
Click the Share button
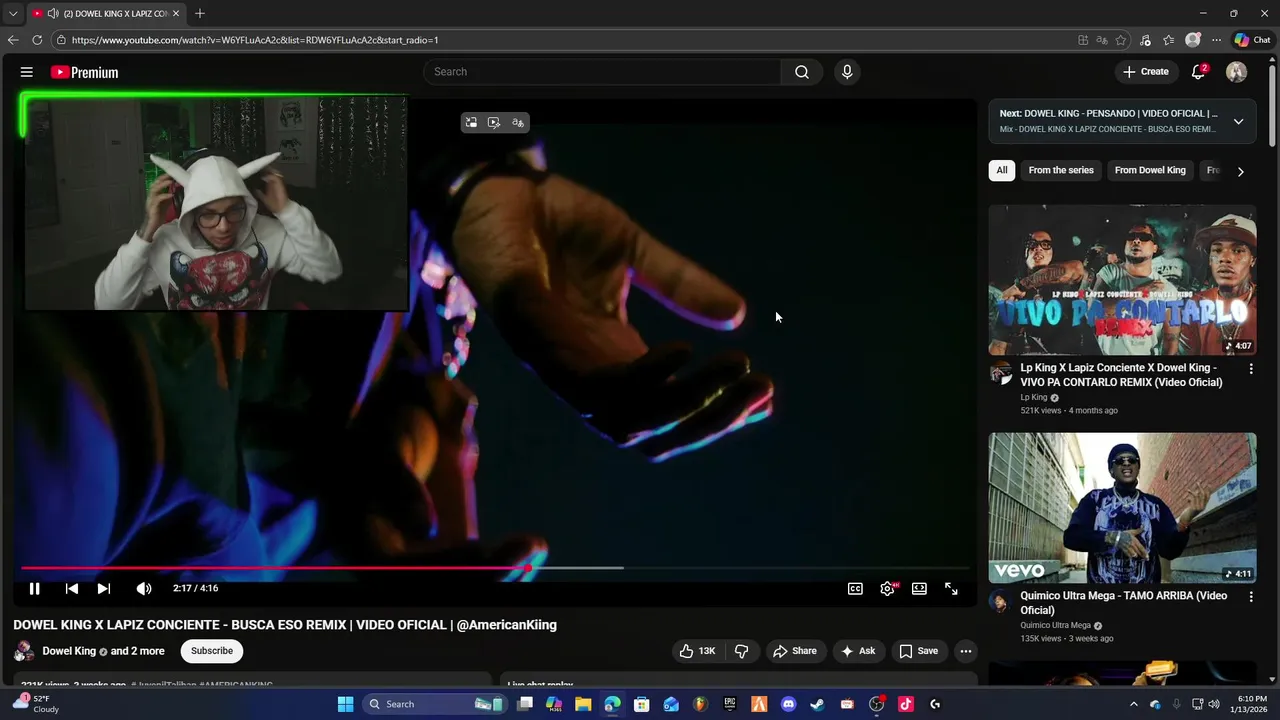pyautogui.click(x=795, y=651)
